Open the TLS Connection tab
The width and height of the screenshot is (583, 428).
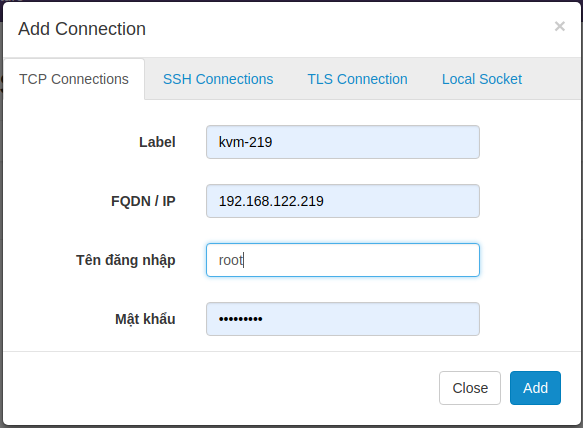point(357,79)
